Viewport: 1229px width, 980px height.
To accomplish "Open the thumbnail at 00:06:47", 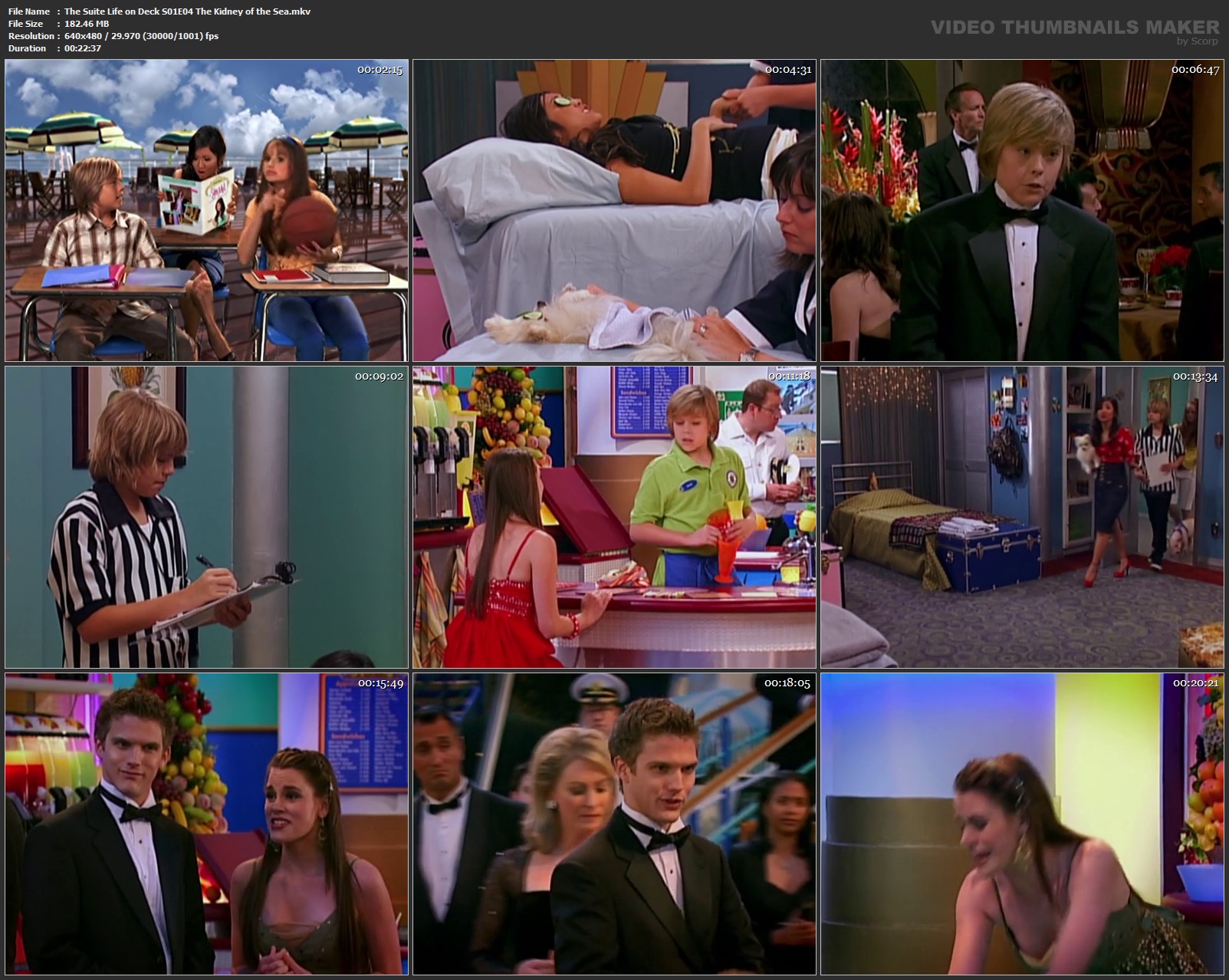I will click(x=1022, y=210).
